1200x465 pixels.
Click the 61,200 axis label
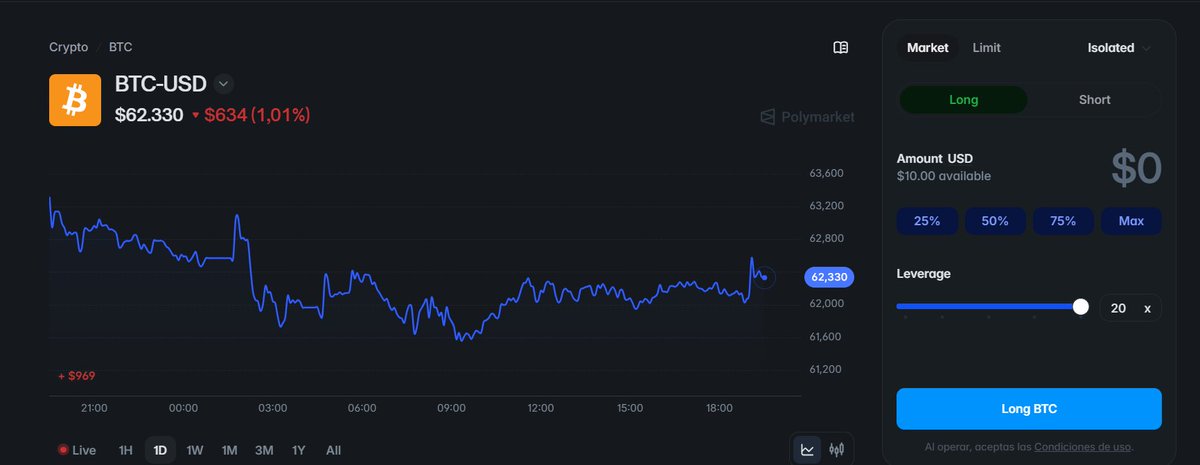pos(826,369)
